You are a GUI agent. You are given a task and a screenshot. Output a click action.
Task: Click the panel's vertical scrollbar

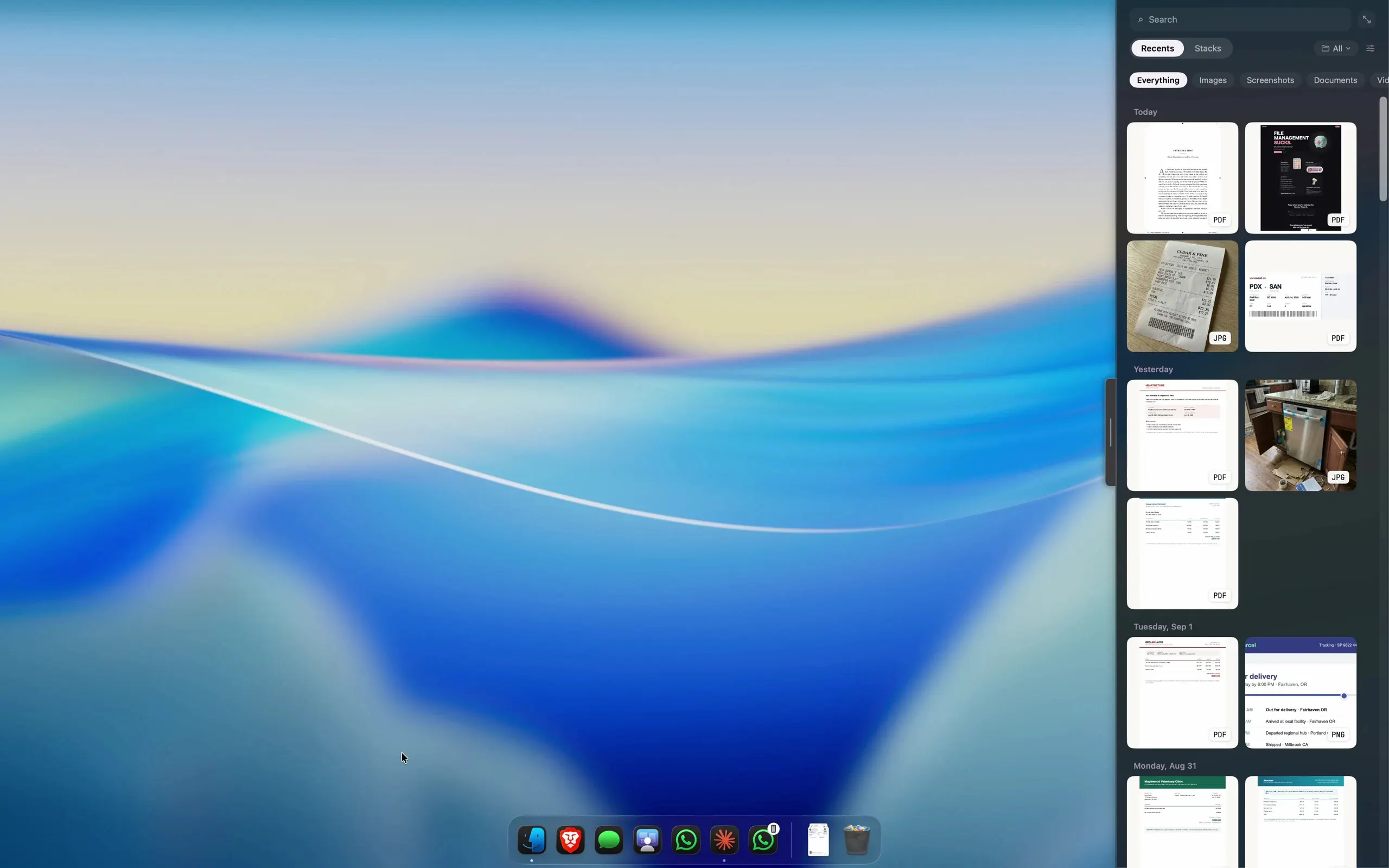click(x=1382, y=149)
